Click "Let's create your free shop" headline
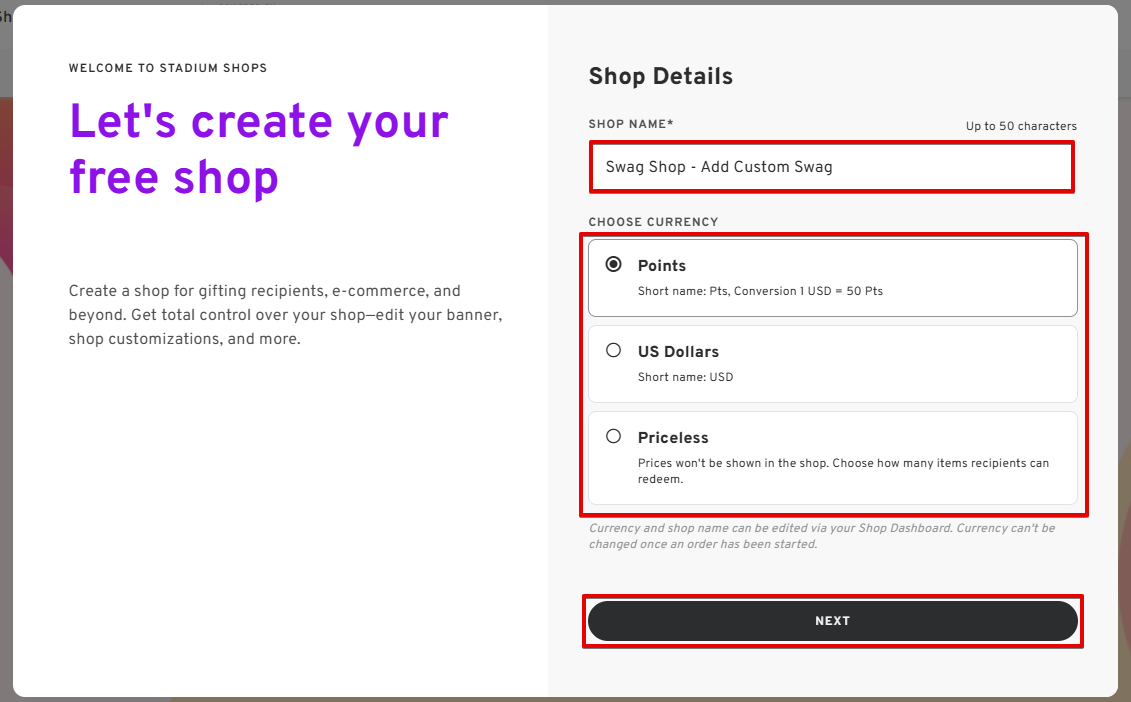The height and width of the screenshot is (702, 1131). [259, 149]
